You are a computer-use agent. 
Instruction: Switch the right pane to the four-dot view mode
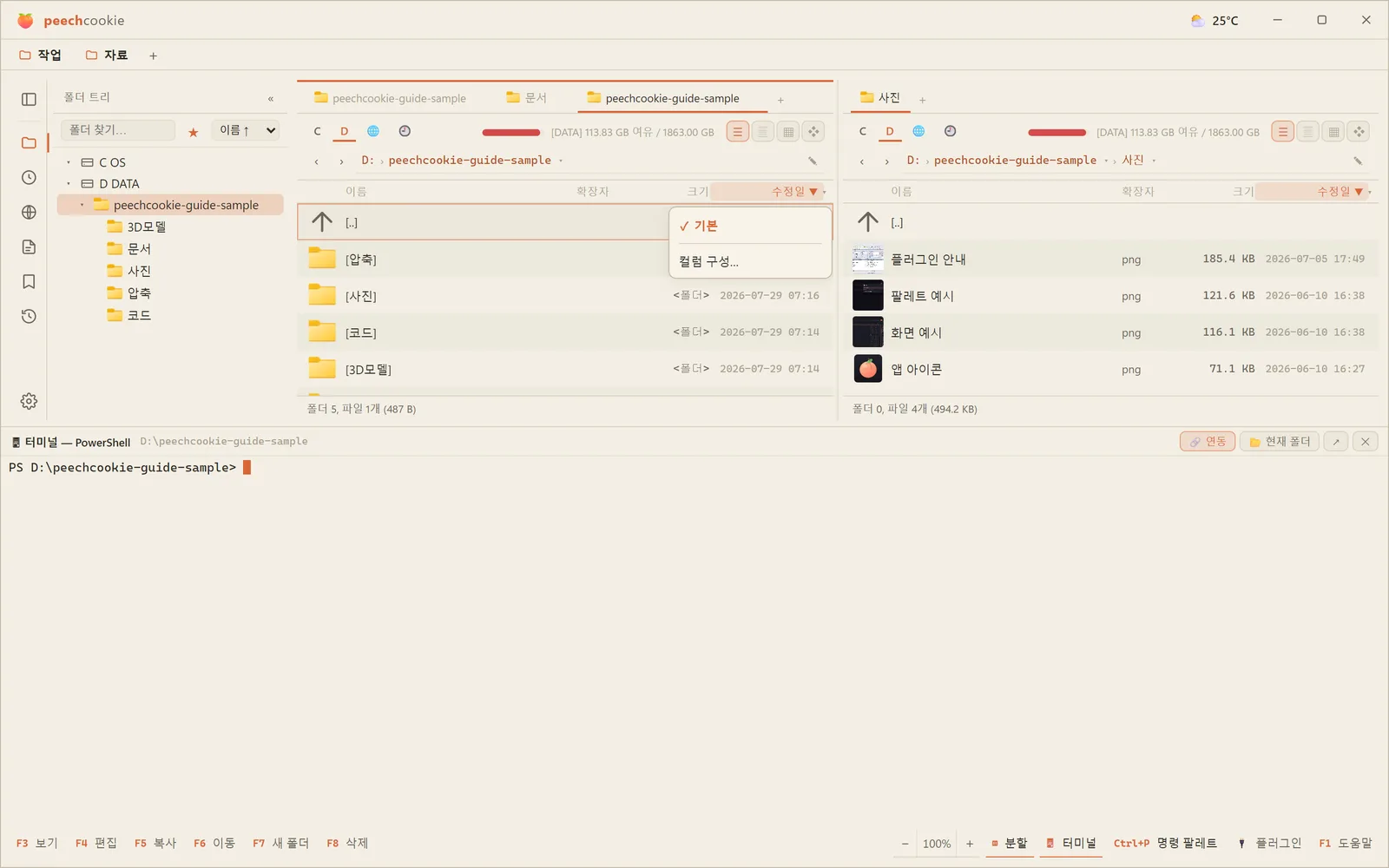click(1359, 132)
